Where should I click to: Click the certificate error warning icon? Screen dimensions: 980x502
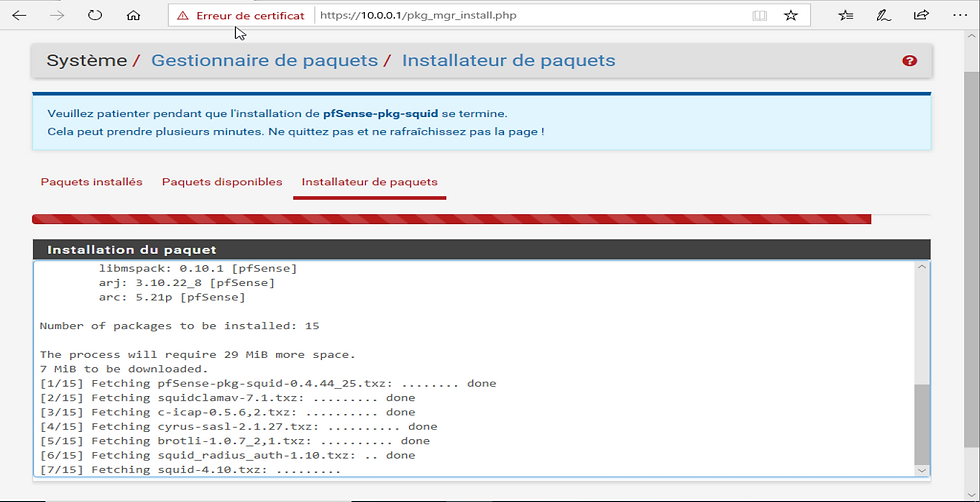point(182,16)
